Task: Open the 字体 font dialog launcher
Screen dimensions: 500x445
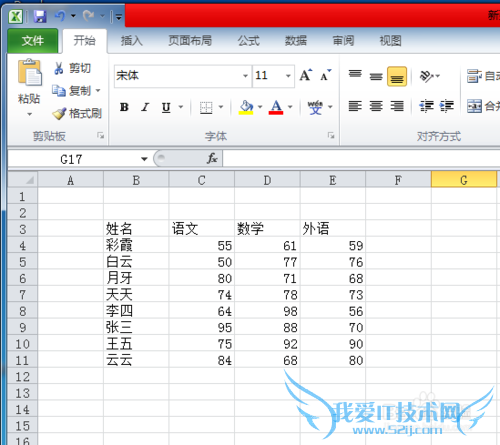Action: tap(331, 135)
